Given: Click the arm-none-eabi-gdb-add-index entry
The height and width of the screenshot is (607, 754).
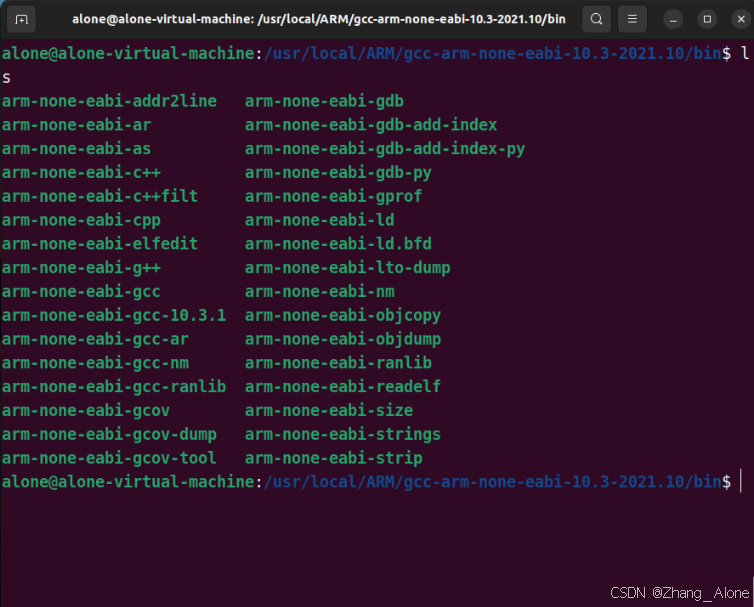Looking at the screenshot, I should point(371,125).
